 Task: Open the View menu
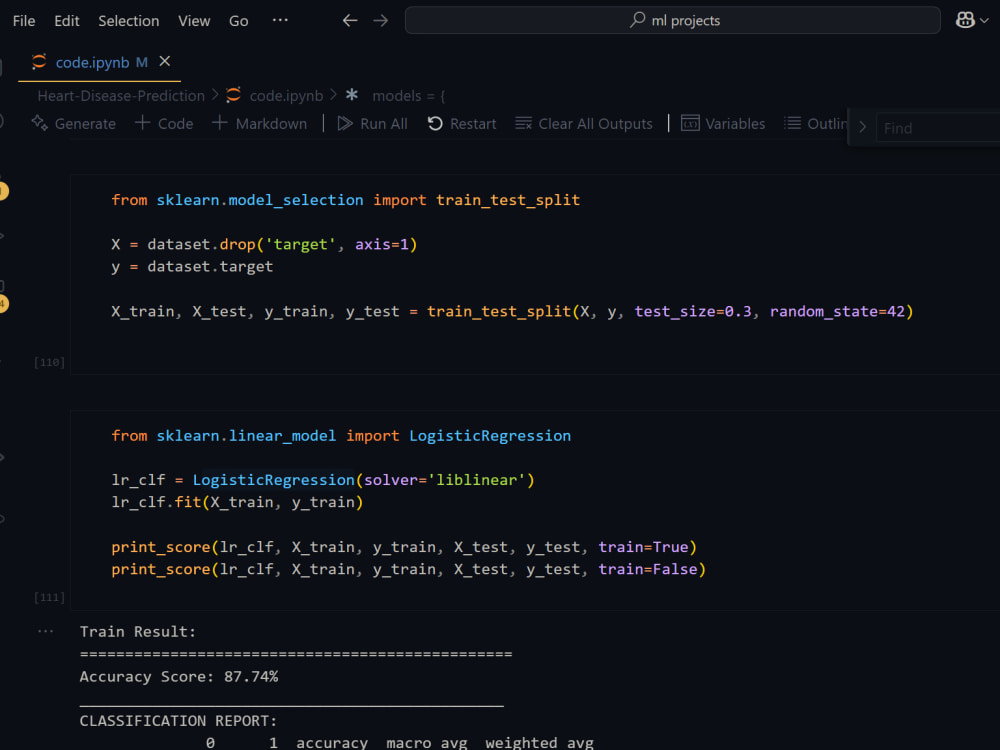[x=194, y=21]
